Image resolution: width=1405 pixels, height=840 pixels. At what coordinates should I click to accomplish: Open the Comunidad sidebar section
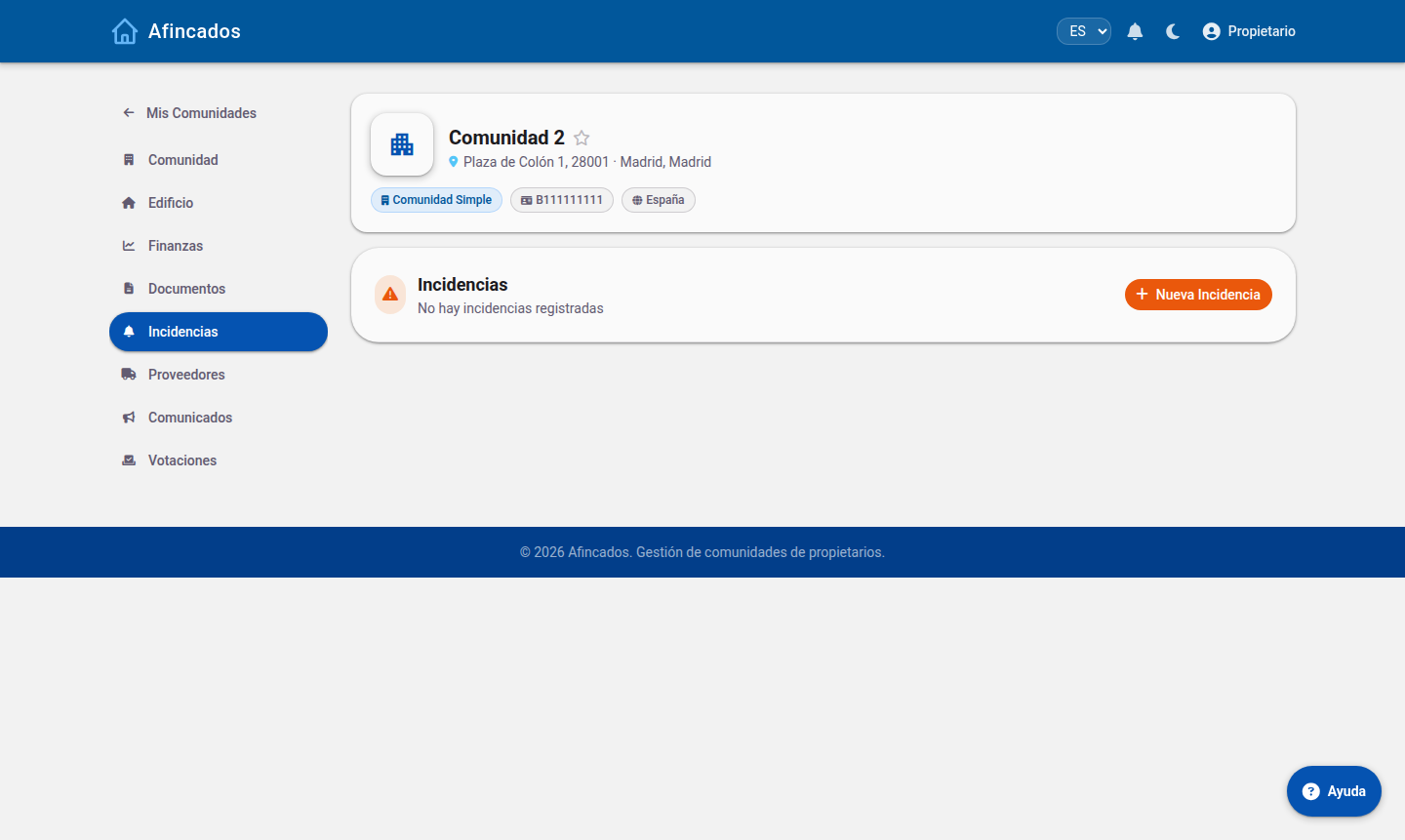[x=219, y=160]
